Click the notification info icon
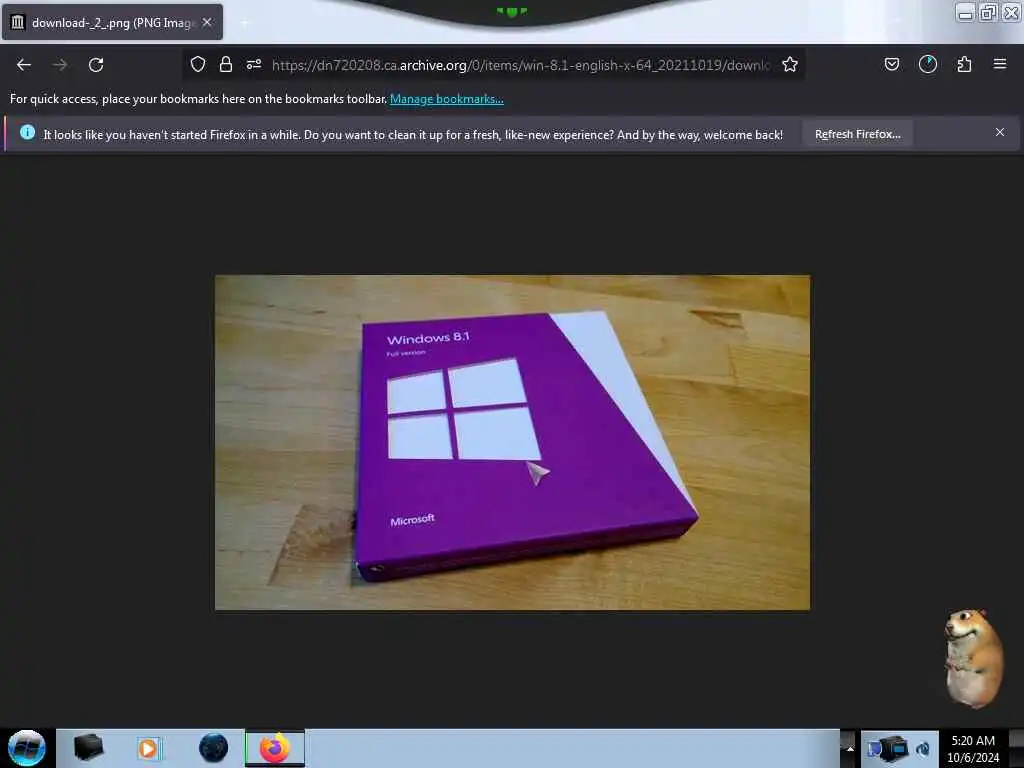Viewport: 1024px width, 768px height. point(27,133)
